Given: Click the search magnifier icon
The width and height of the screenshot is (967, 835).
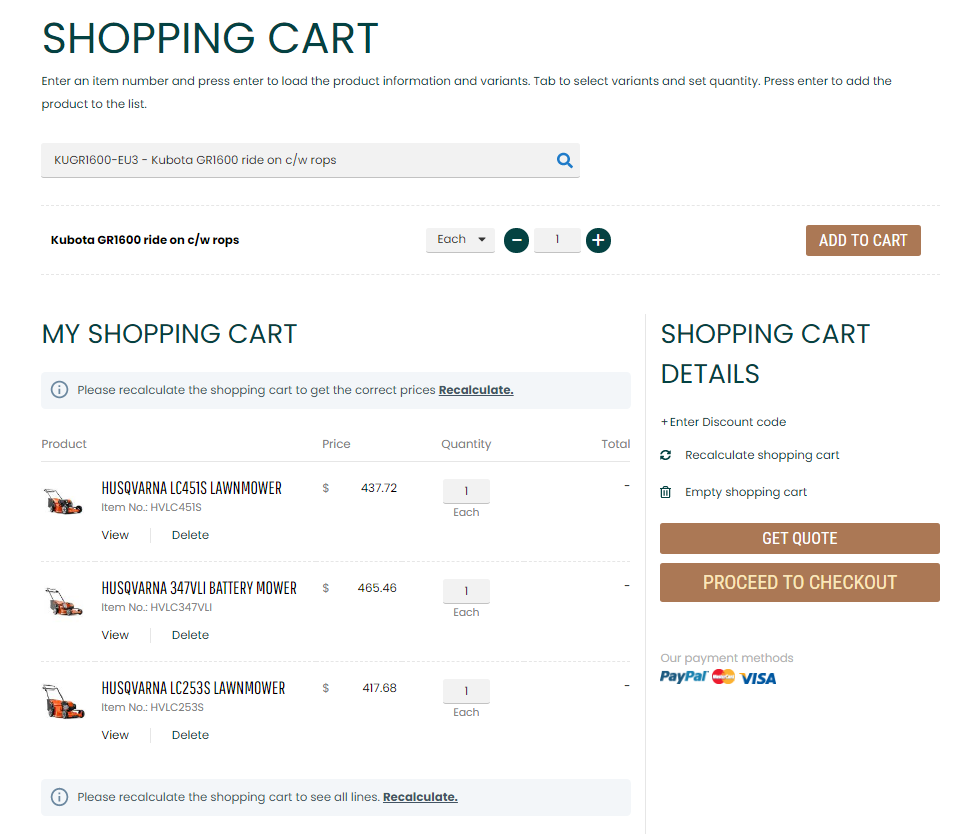Looking at the screenshot, I should tap(564, 160).
